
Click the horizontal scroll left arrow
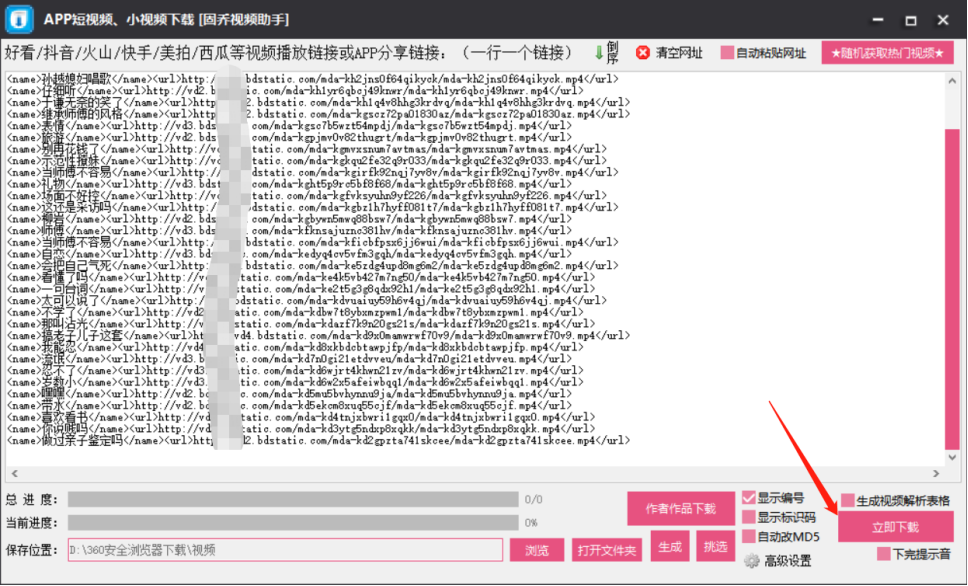coord(14,474)
